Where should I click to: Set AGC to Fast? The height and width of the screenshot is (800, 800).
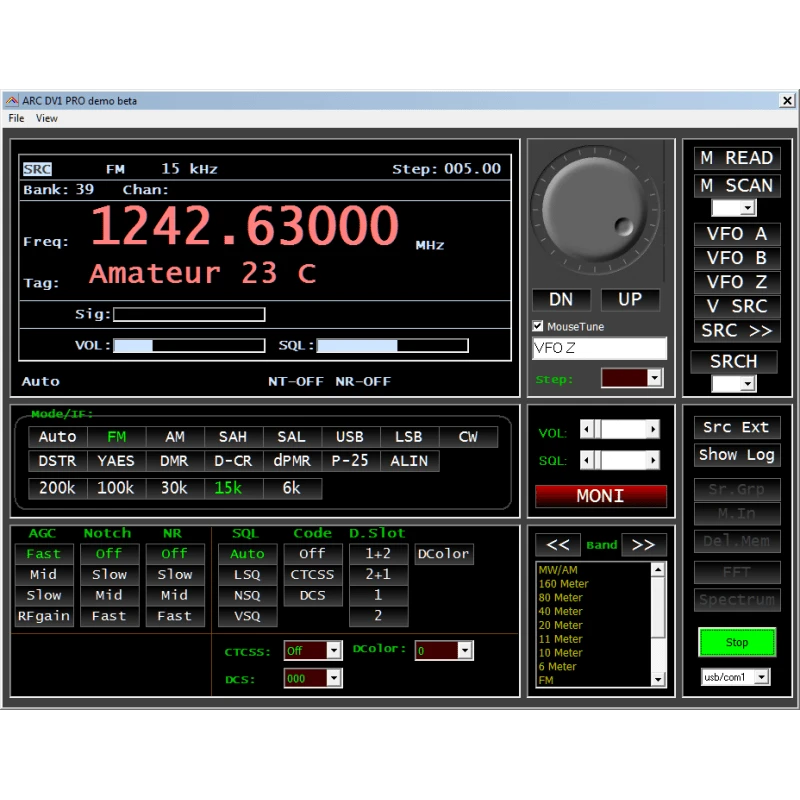[x=44, y=554]
